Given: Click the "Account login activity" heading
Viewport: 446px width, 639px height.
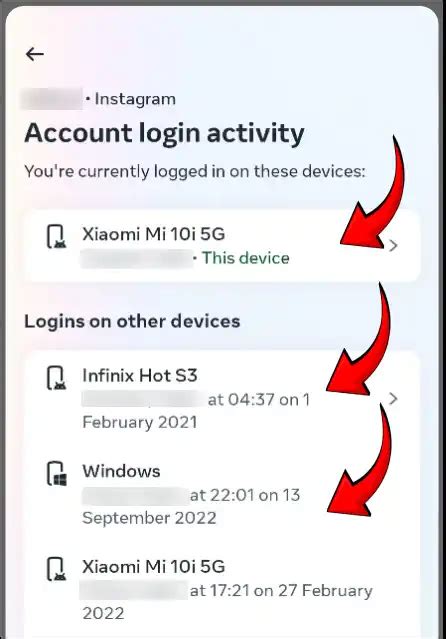Looking at the screenshot, I should pos(164,133).
